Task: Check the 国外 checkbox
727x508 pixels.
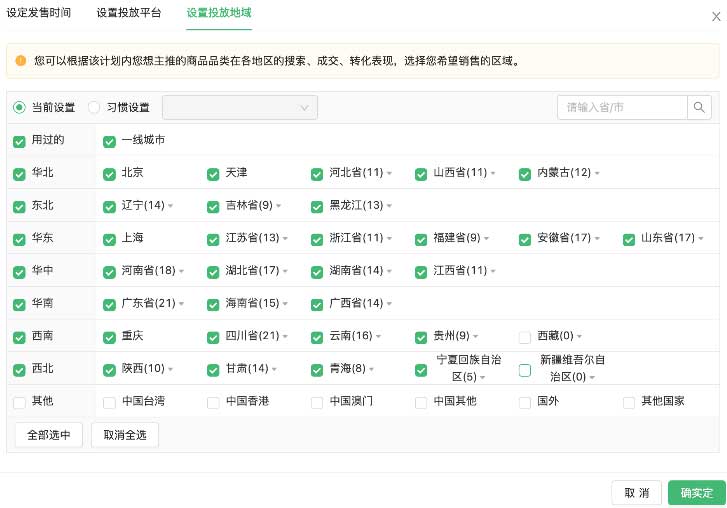Action: tap(525, 403)
